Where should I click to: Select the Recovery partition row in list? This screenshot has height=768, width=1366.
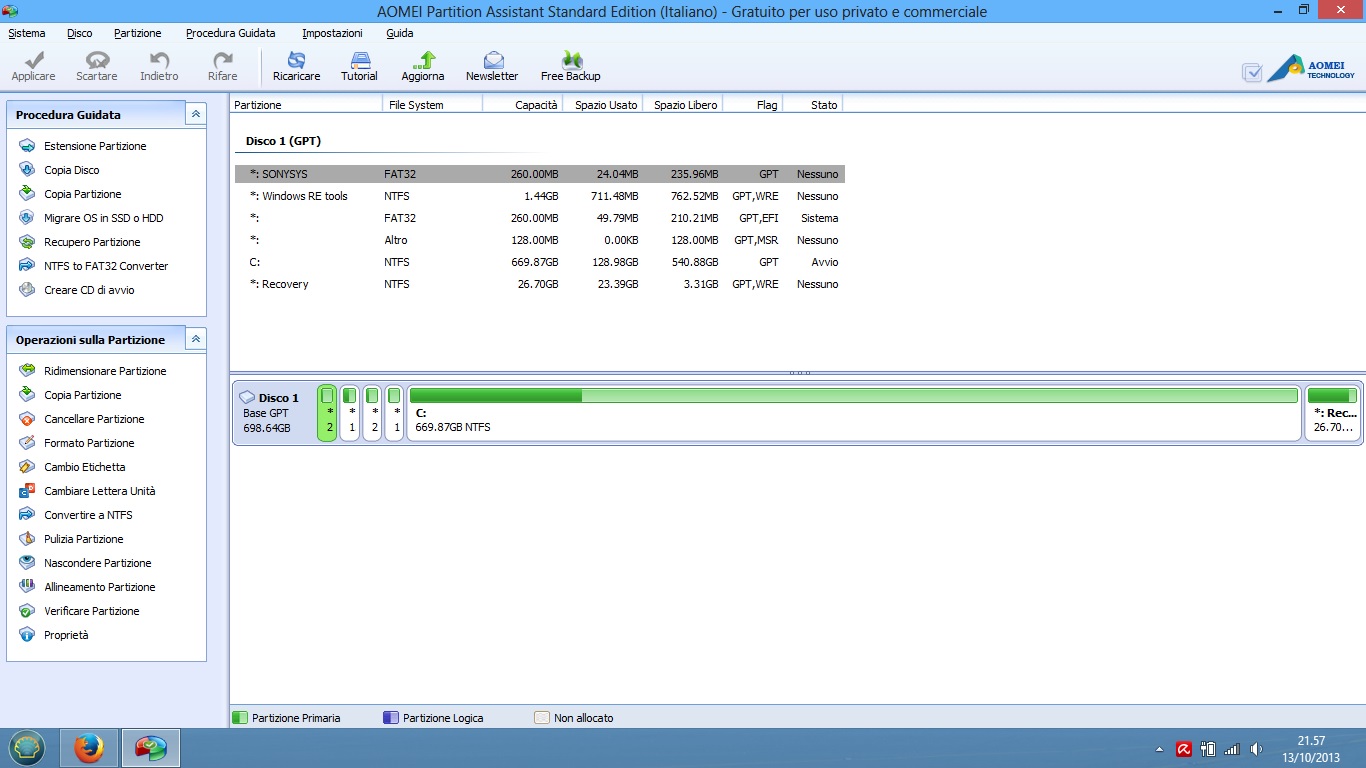540,284
